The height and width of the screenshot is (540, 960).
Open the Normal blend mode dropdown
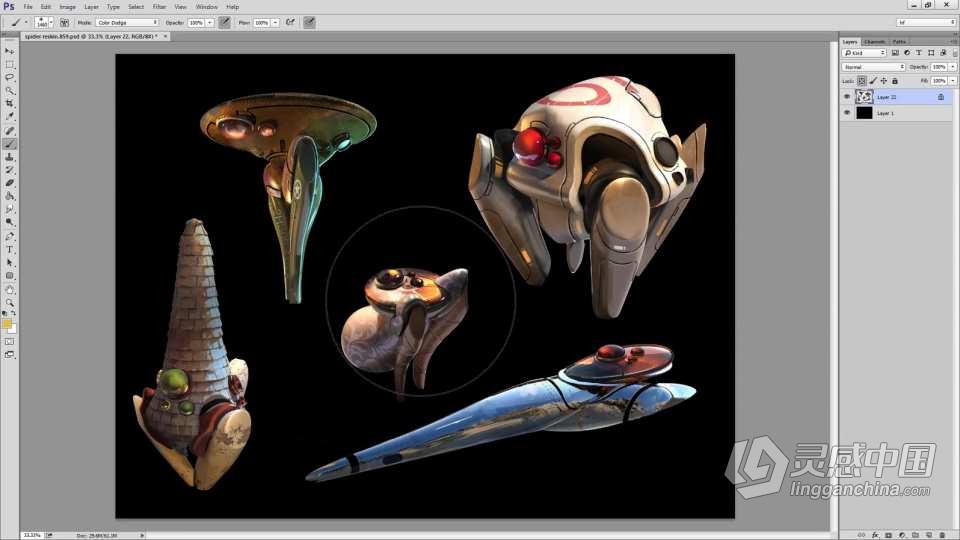pos(873,67)
